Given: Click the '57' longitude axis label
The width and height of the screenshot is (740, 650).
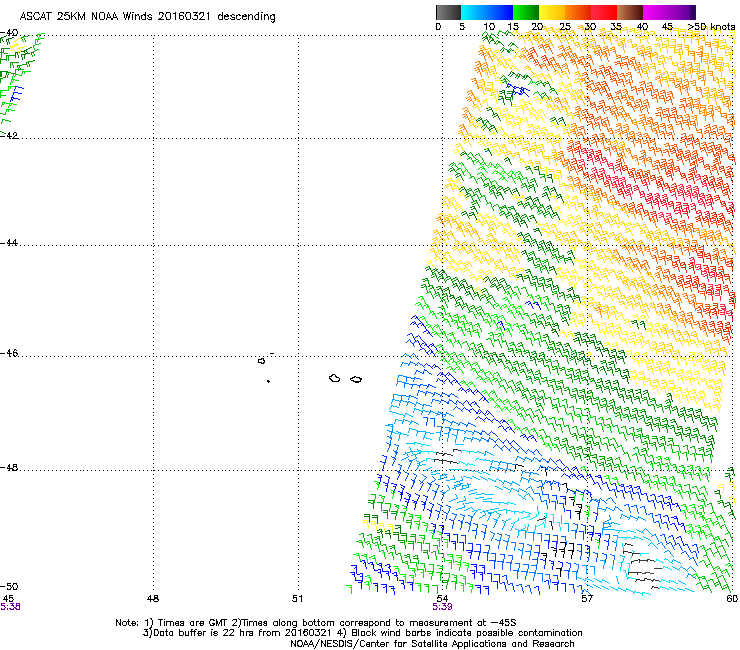Looking at the screenshot, I should pyautogui.click(x=587, y=599).
